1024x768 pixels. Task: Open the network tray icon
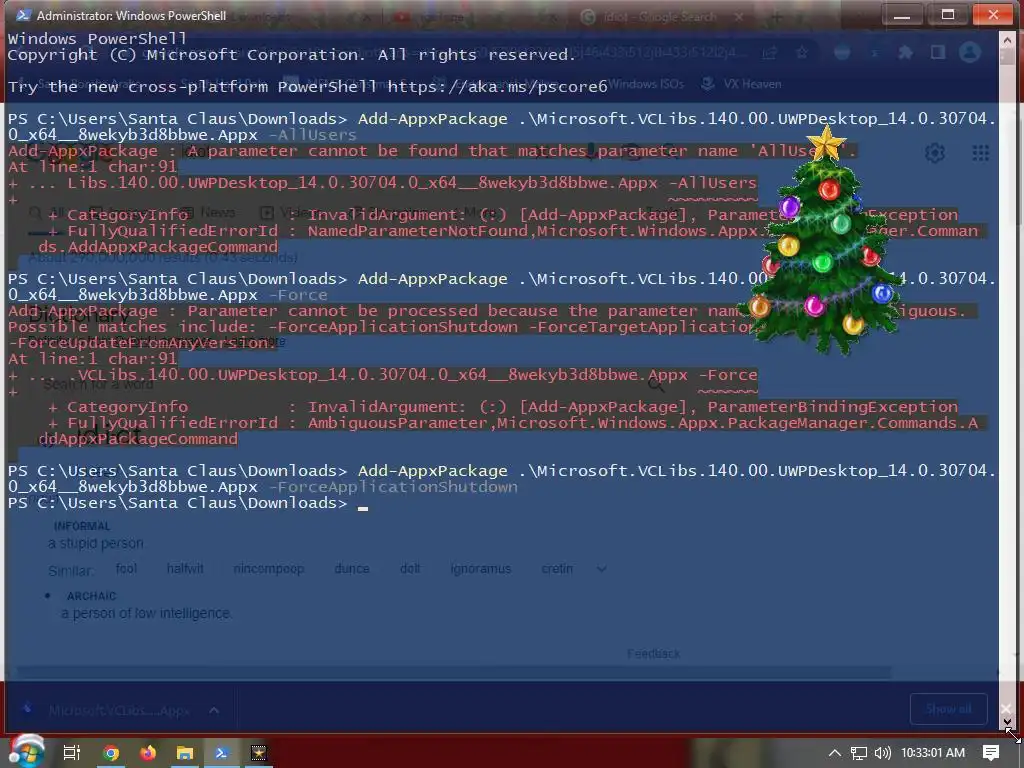(x=858, y=753)
